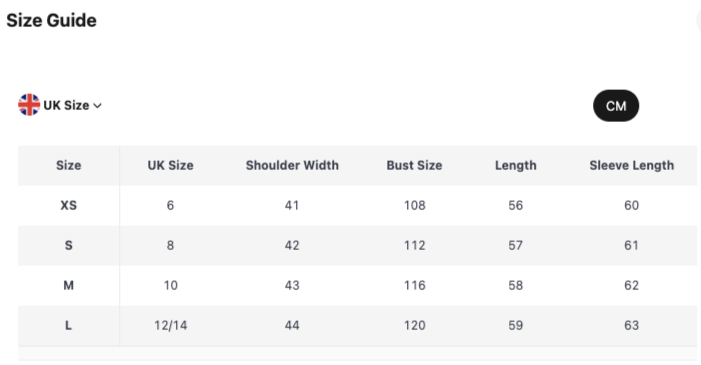This screenshot has width=701, height=365.
Task: Click the UK flag icon
Action: point(29,105)
